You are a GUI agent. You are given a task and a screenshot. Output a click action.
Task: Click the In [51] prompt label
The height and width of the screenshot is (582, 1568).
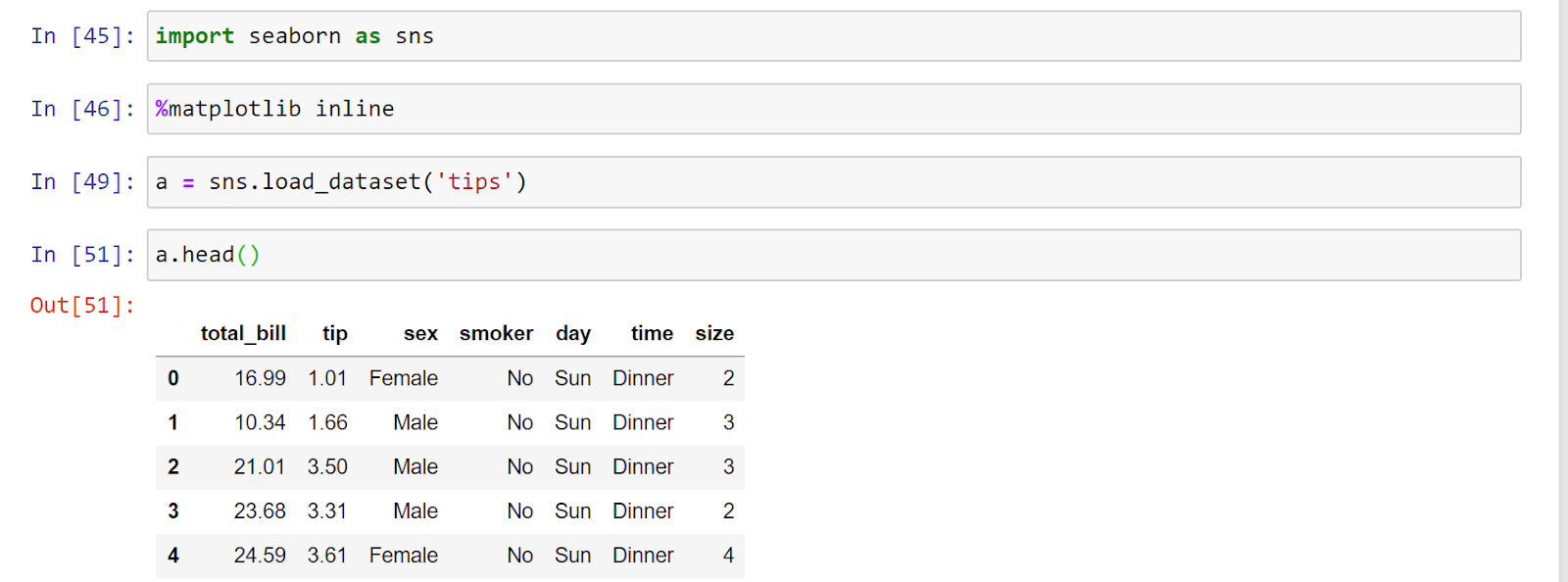83,255
